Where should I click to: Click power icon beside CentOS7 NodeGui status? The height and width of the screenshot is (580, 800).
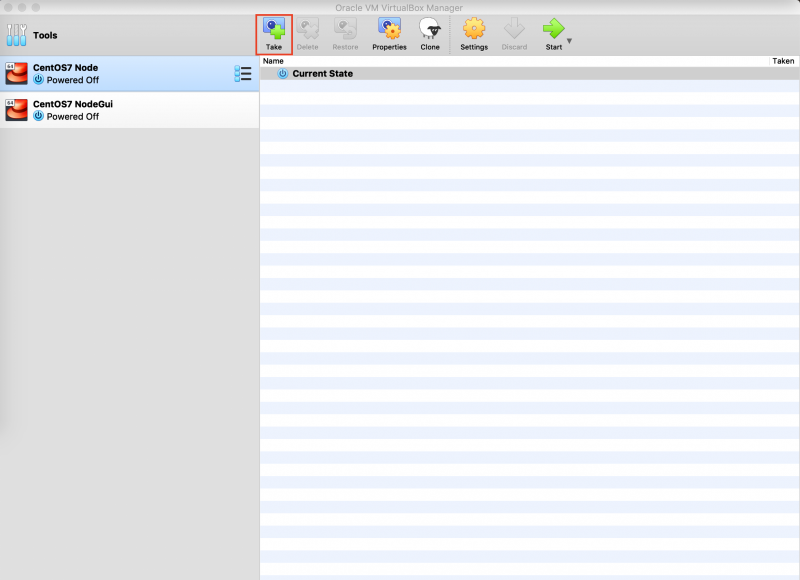pyautogui.click(x=38, y=116)
